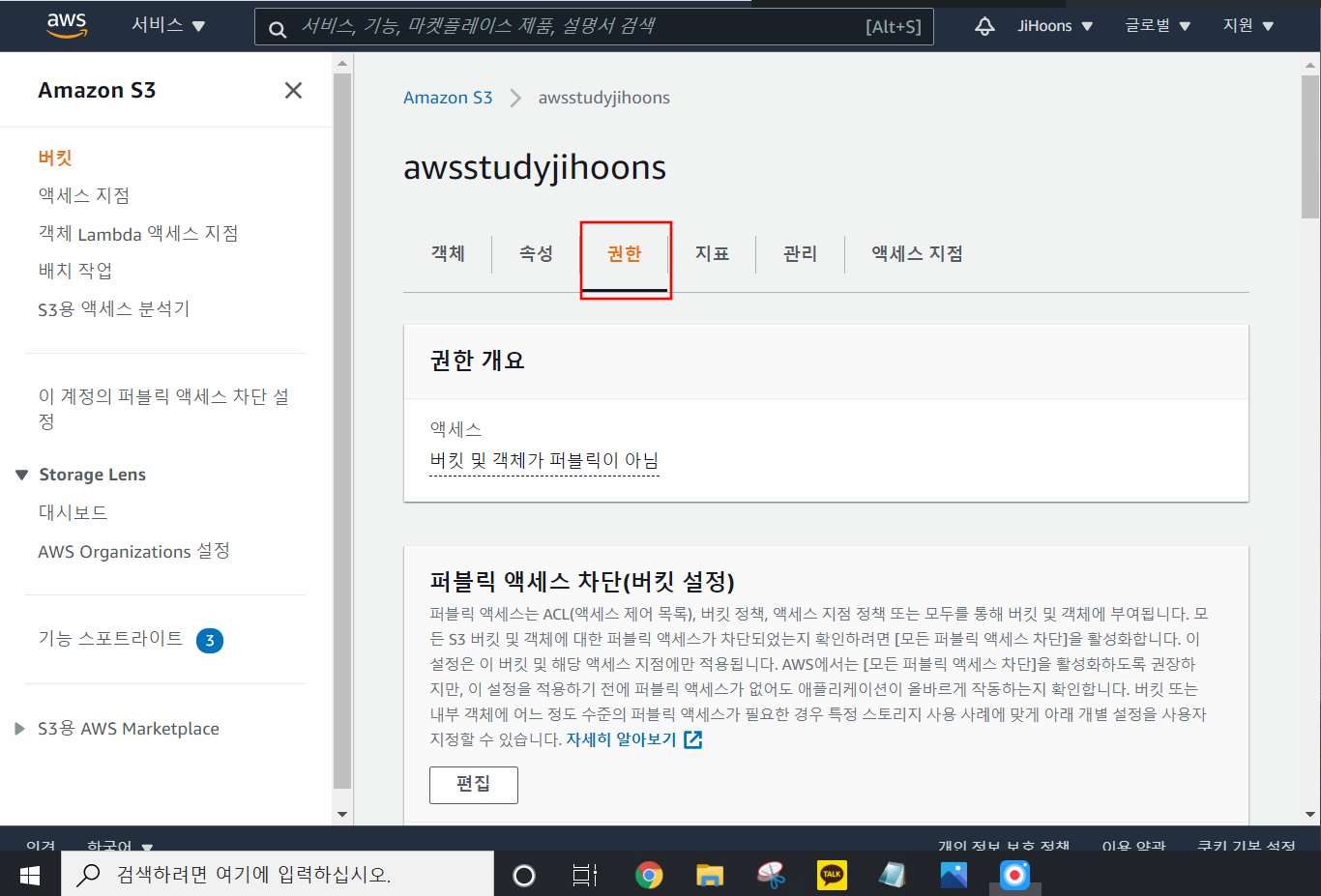Switch to the 객체 tab

click(x=448, y=253)
